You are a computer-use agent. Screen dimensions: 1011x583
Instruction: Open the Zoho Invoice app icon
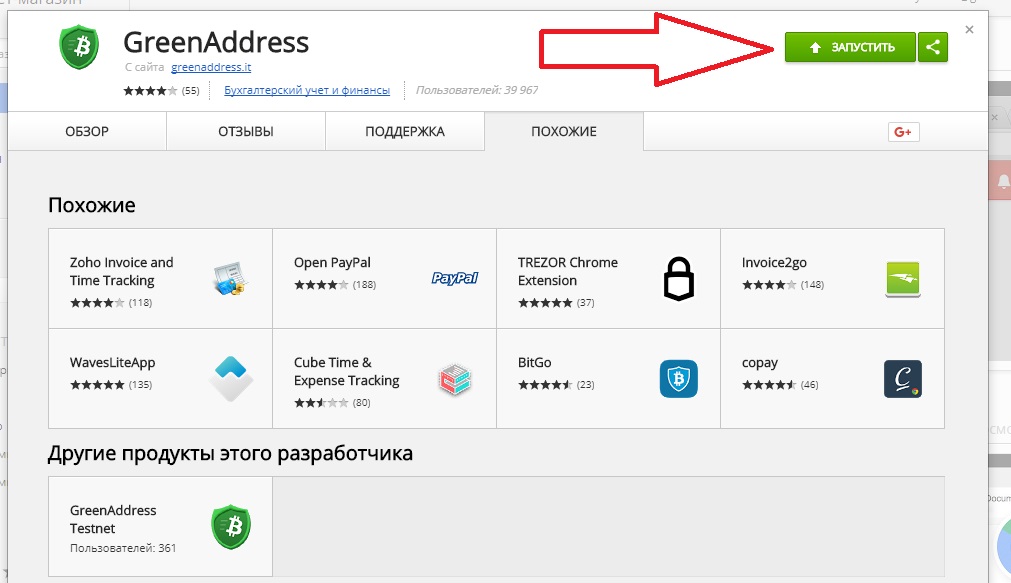pyautogui.click(x=230, y=279)
